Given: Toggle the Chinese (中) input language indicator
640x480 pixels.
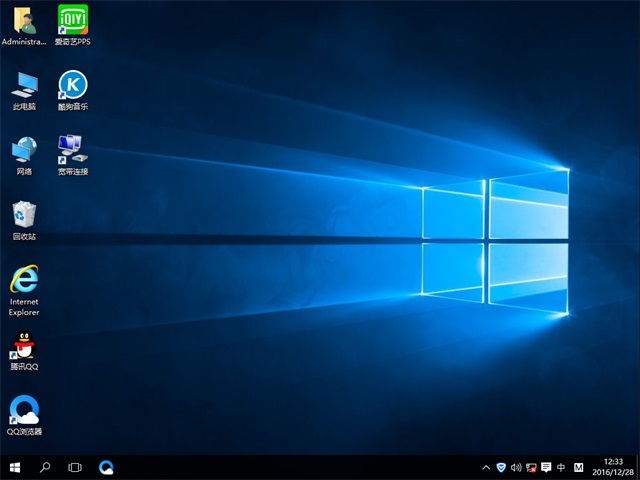Looking at the screenshot, I should point(561,467).
